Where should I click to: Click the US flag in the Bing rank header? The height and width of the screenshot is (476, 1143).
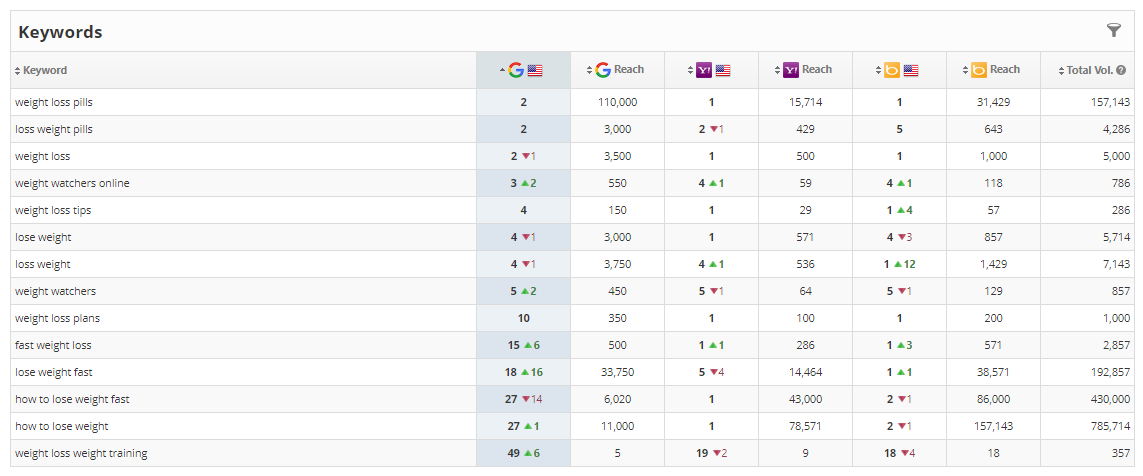coord(911,70)
